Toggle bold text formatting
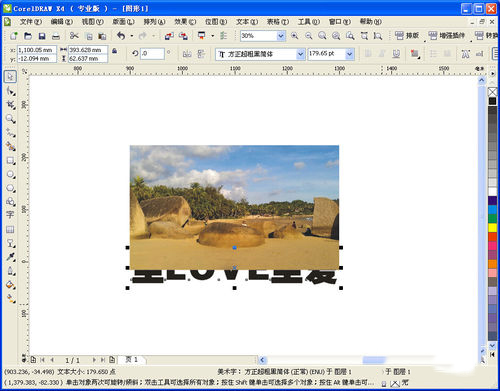Screen dimensions: 500x391 (x=368, y=54)
